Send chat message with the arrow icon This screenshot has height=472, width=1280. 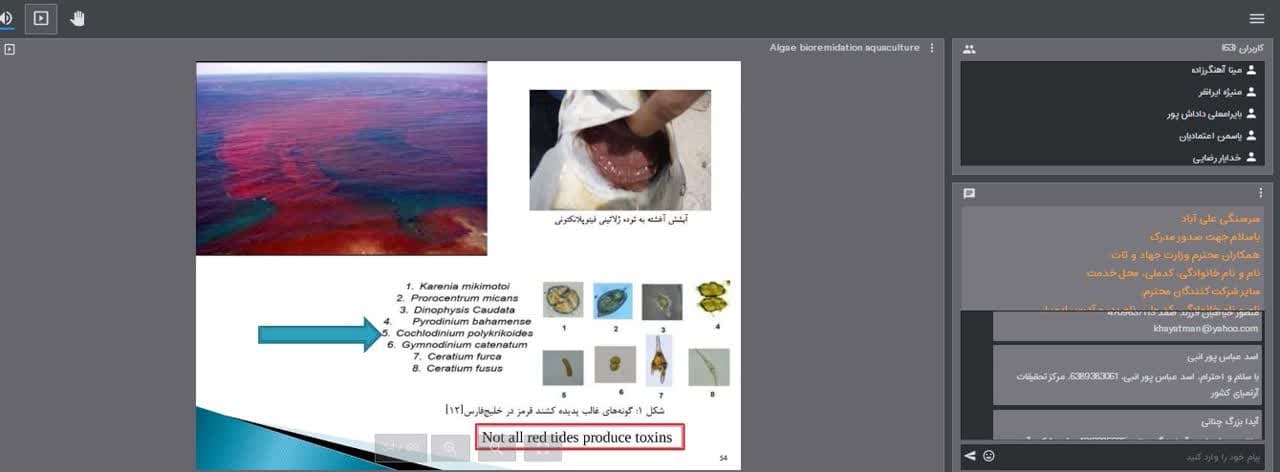coord(969,456)
